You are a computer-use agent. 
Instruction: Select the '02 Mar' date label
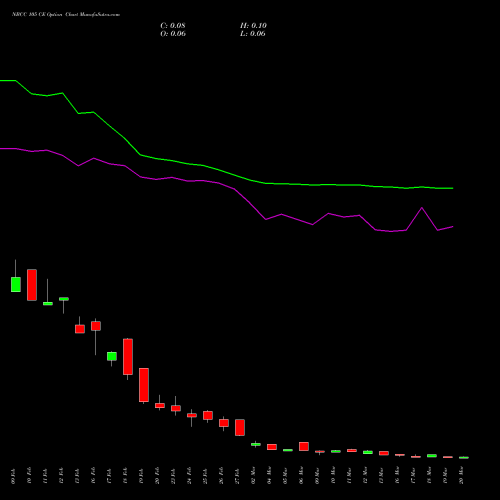click(x=253, y=476)
